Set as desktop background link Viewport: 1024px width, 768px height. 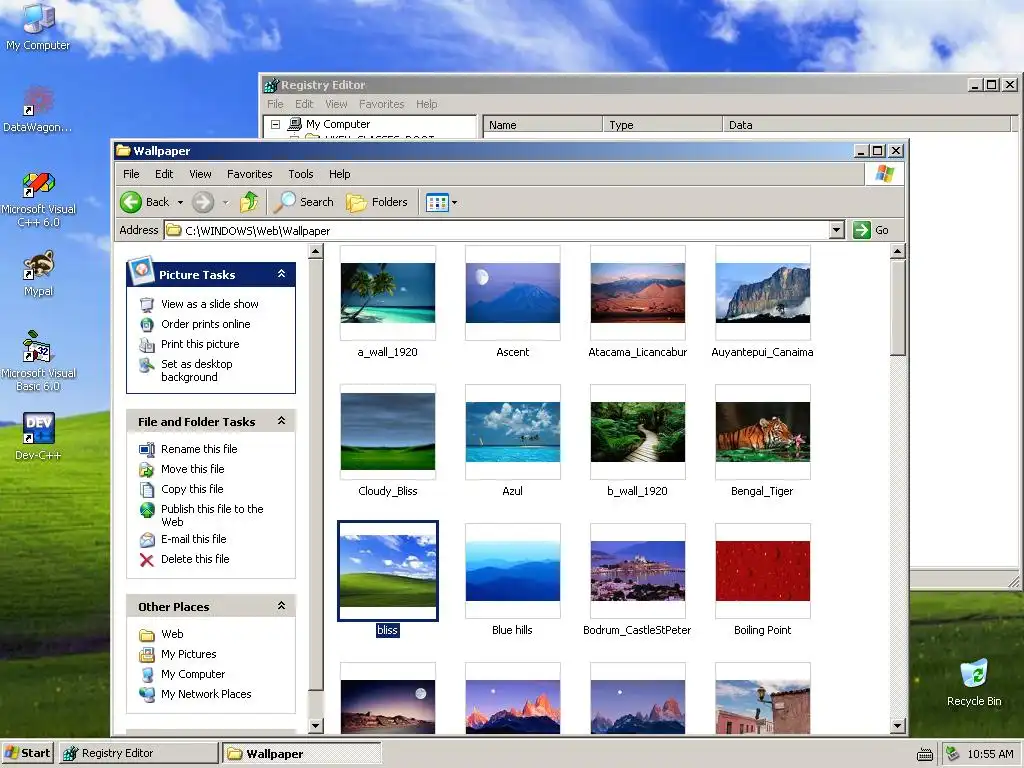point(197,370)
